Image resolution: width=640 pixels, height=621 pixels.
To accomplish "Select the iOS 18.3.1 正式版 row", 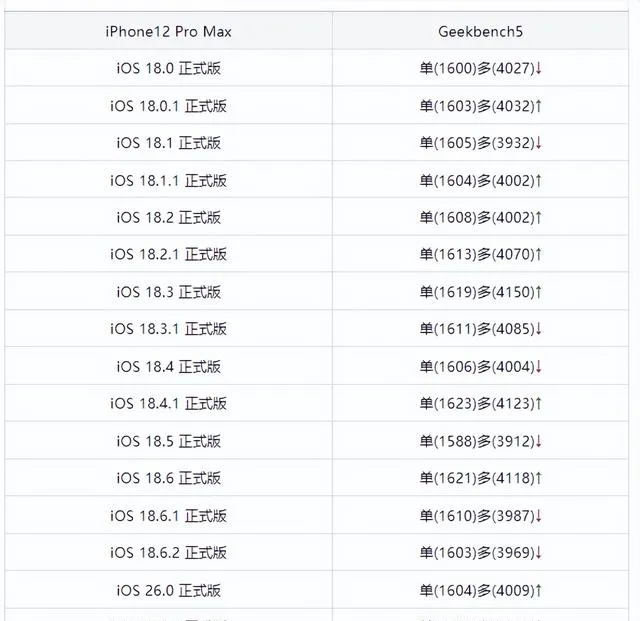I will coord(317,329).
